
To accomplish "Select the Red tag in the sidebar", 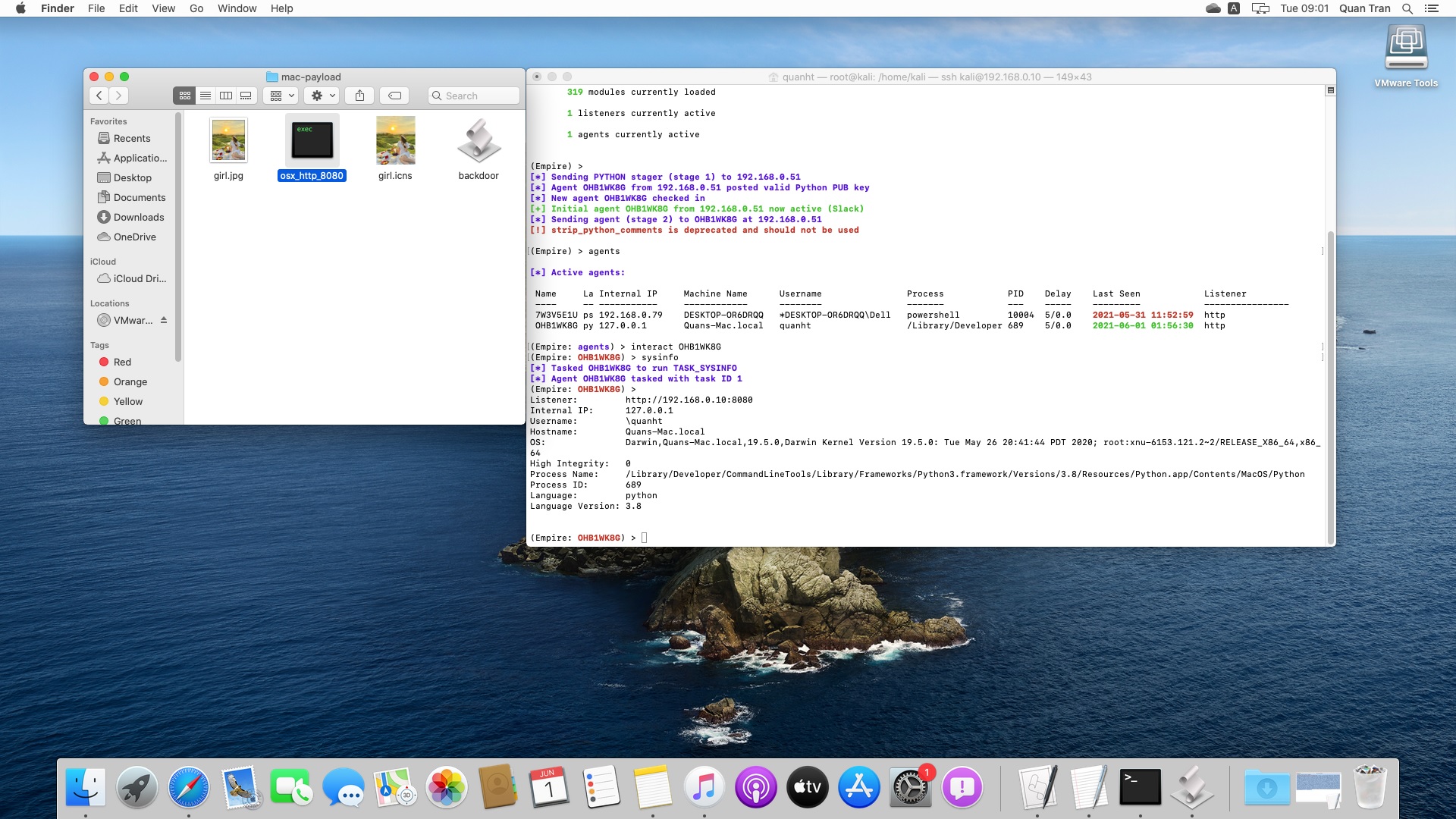I will pos(122,362).
